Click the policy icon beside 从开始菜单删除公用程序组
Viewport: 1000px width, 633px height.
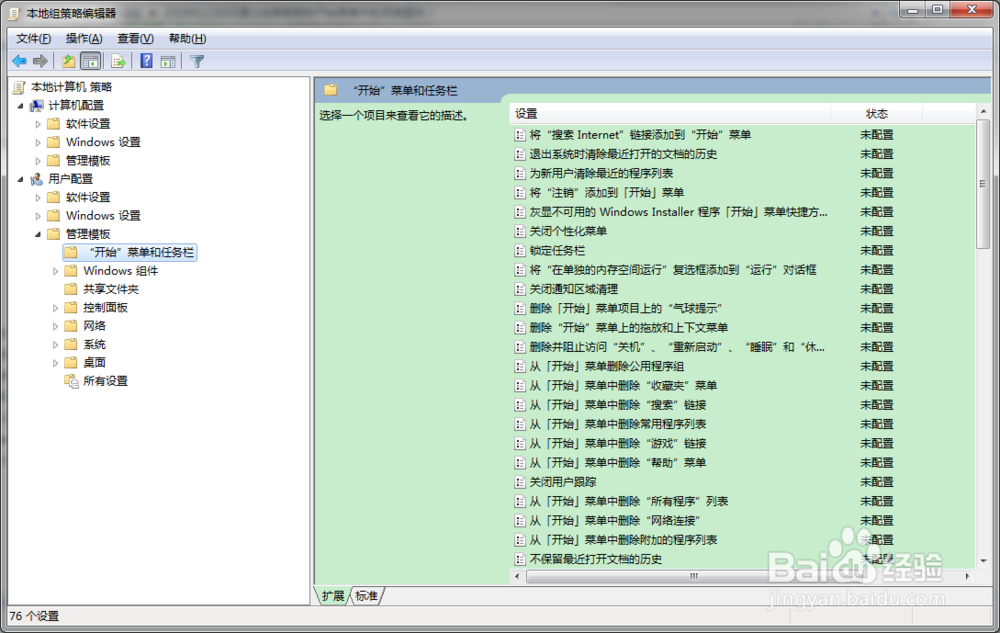[520, 367]
